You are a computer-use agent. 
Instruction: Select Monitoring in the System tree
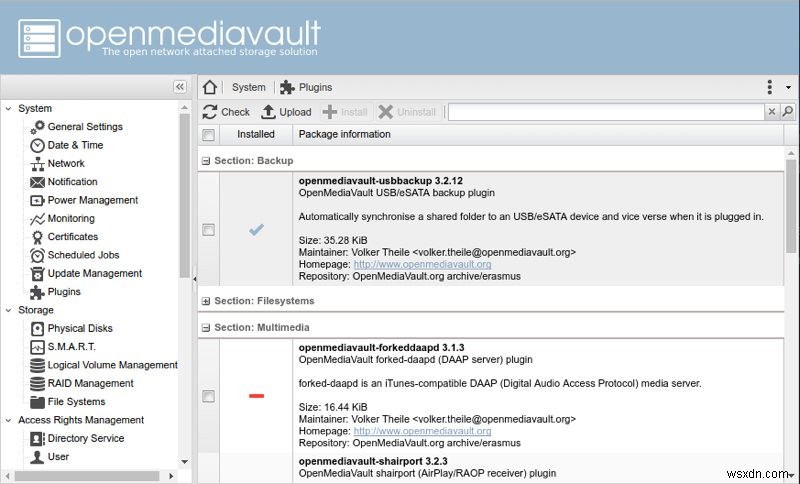tap(71, 218)
